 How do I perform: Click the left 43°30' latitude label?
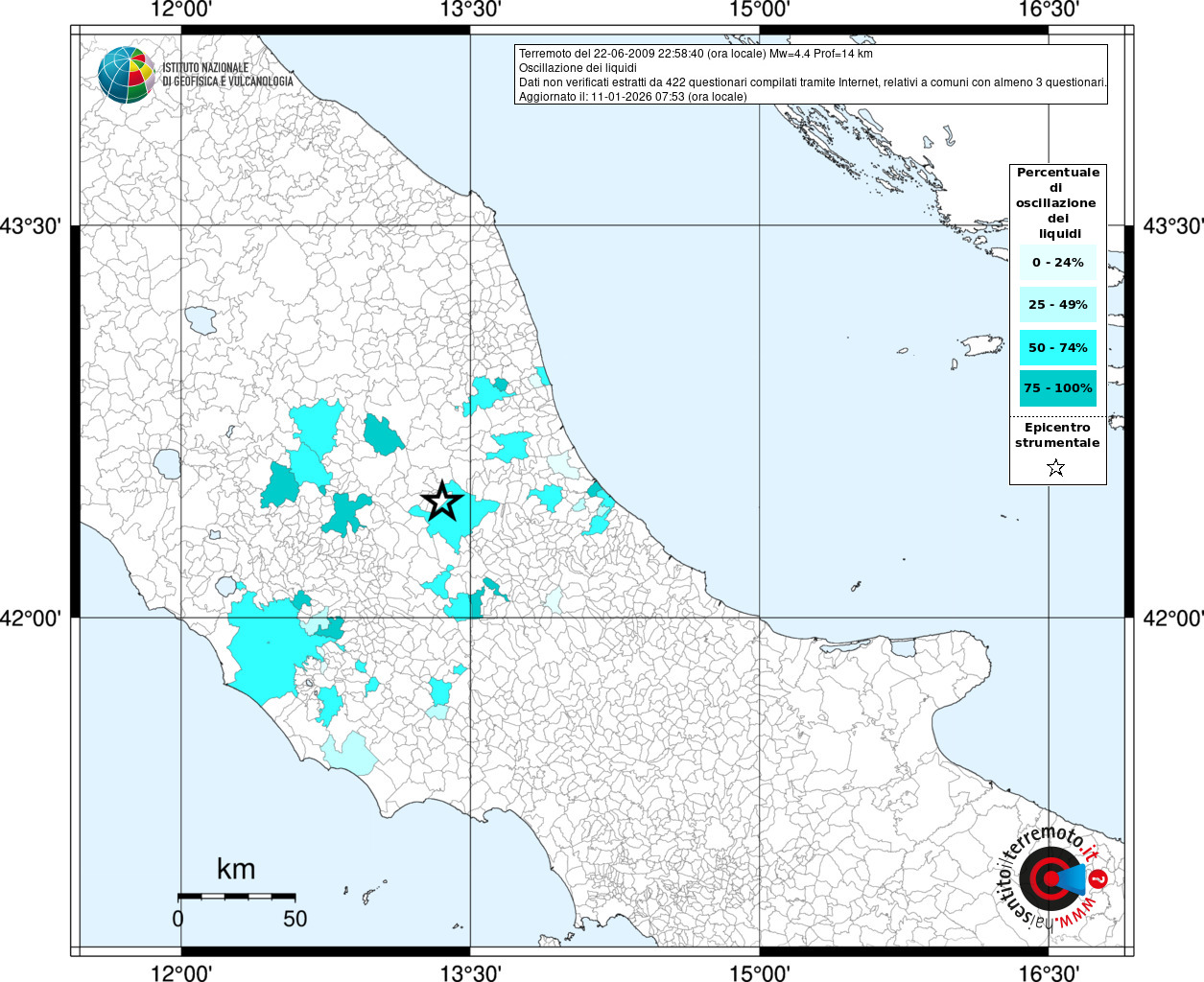(x=31, y=226)
